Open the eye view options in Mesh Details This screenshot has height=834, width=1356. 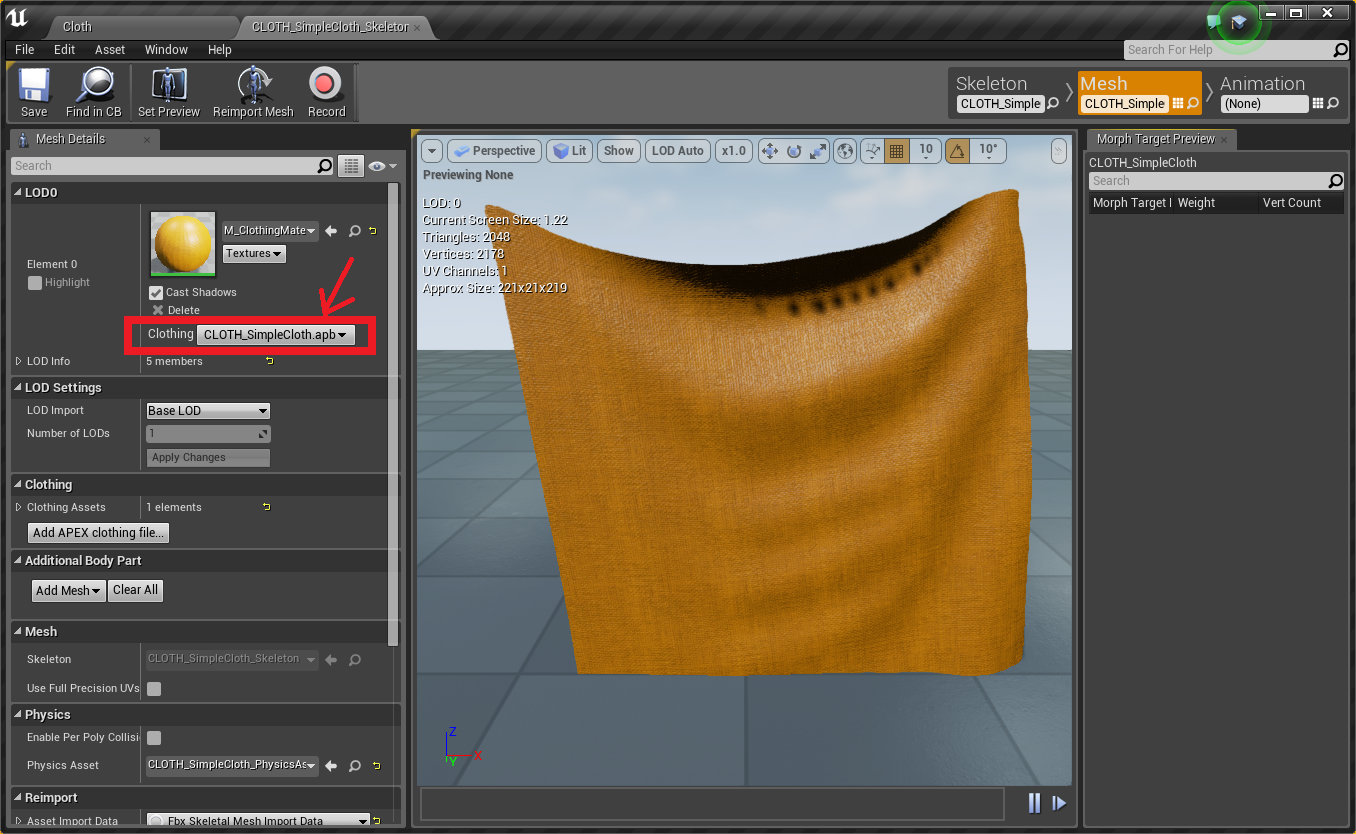[x=382, y=166]
